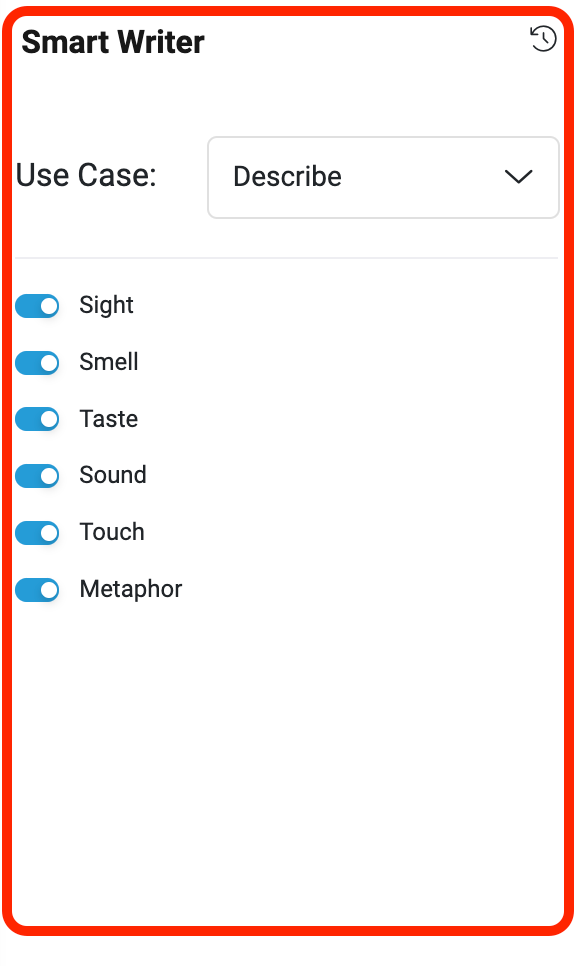Image resolution: width=579 pixels, height=966 pixels.
Task: Select the Describe value text
Action: 287,177
